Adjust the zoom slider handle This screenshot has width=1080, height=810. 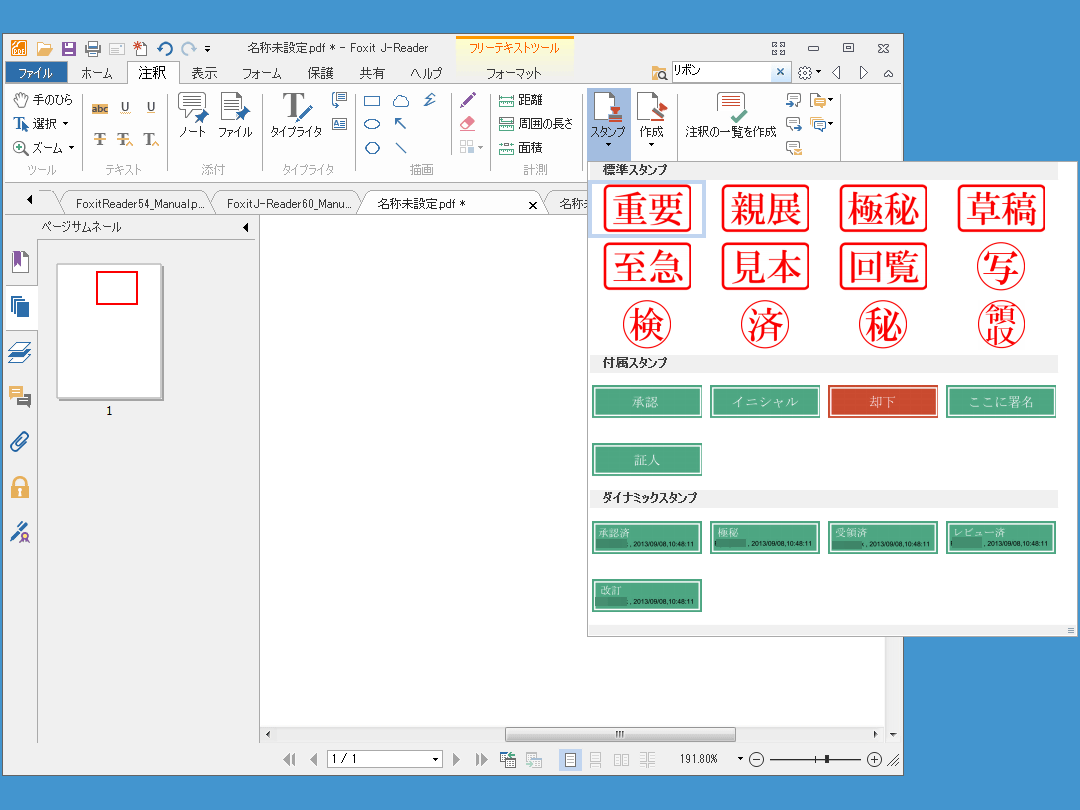click(827, 759)
